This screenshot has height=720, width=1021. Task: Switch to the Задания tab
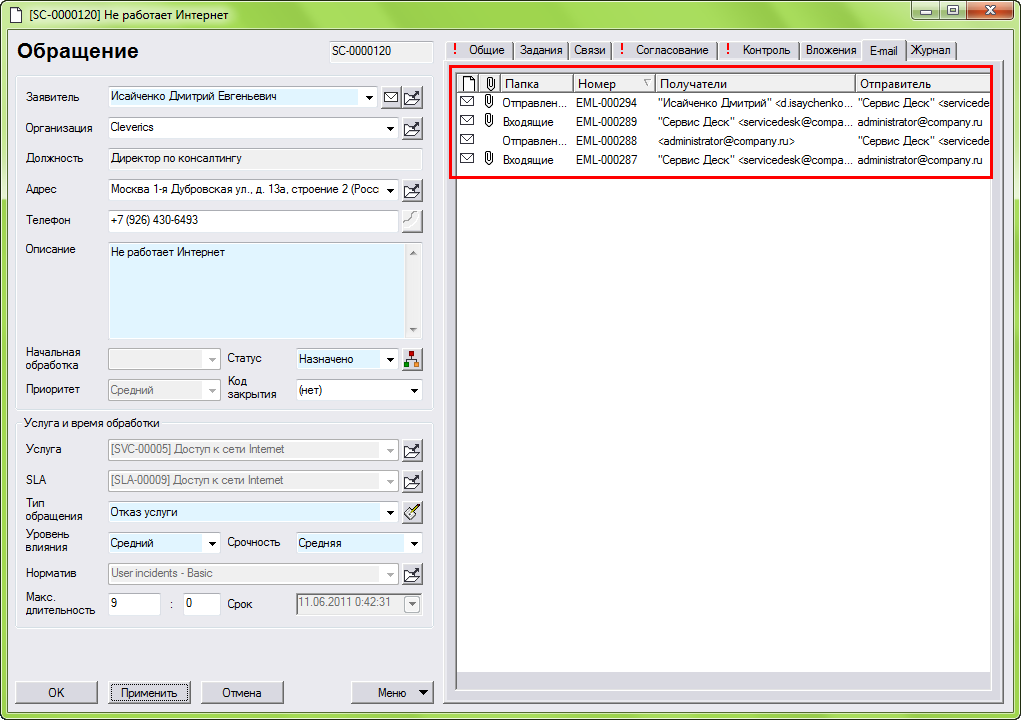(540, 50)
